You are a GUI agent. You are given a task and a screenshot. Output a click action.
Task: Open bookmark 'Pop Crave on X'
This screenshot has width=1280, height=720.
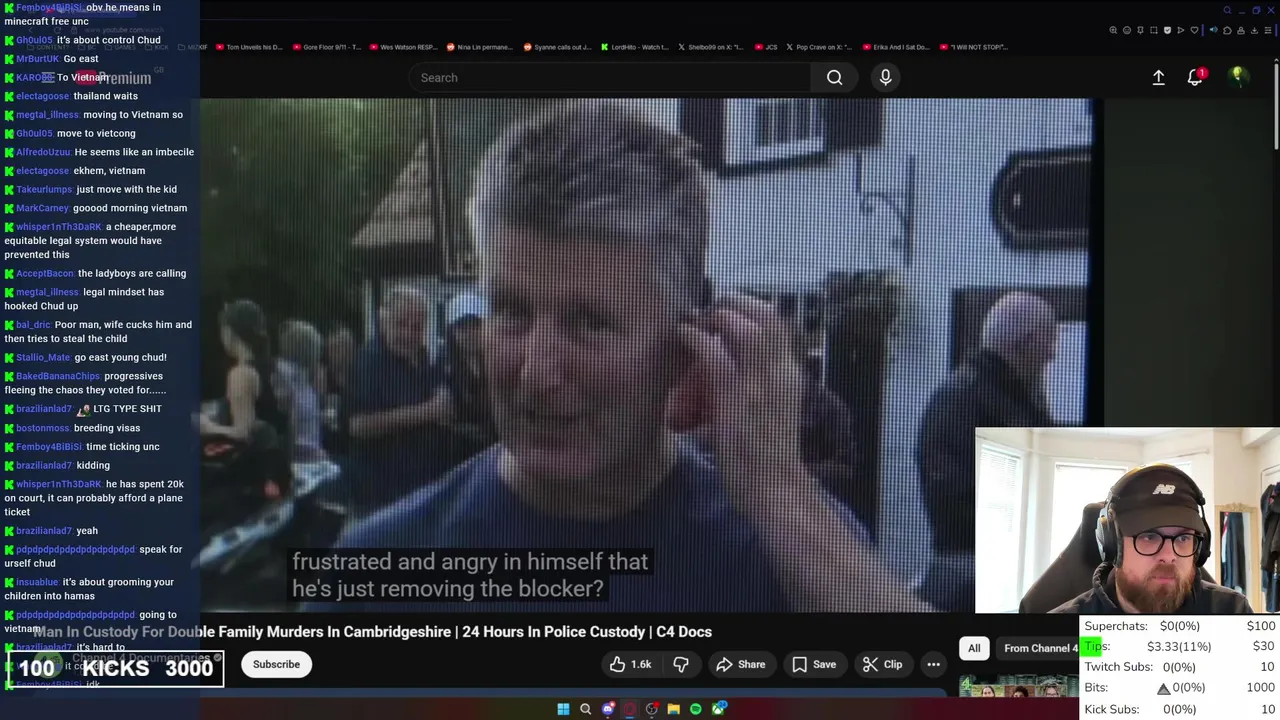click(x=819, y=47)
